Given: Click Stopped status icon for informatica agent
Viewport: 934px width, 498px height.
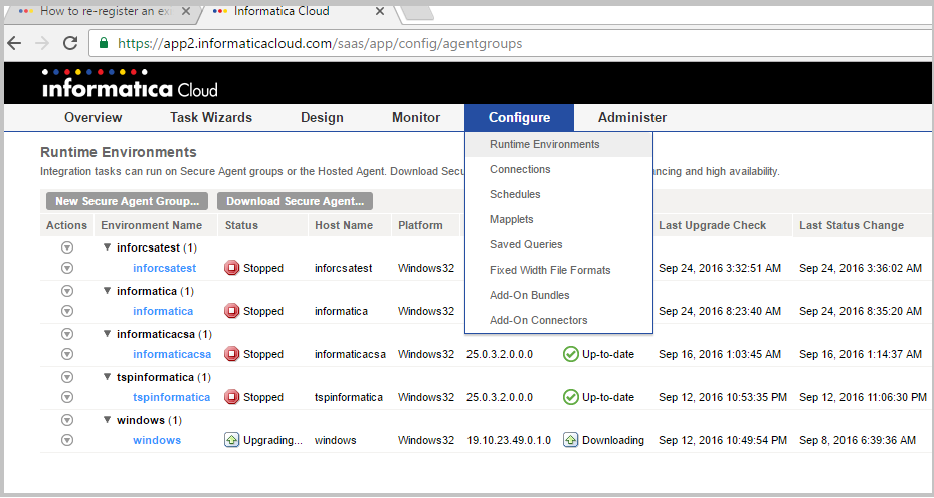Looking at the screenshot, I should pyautogui.click(x=231, y=311).
